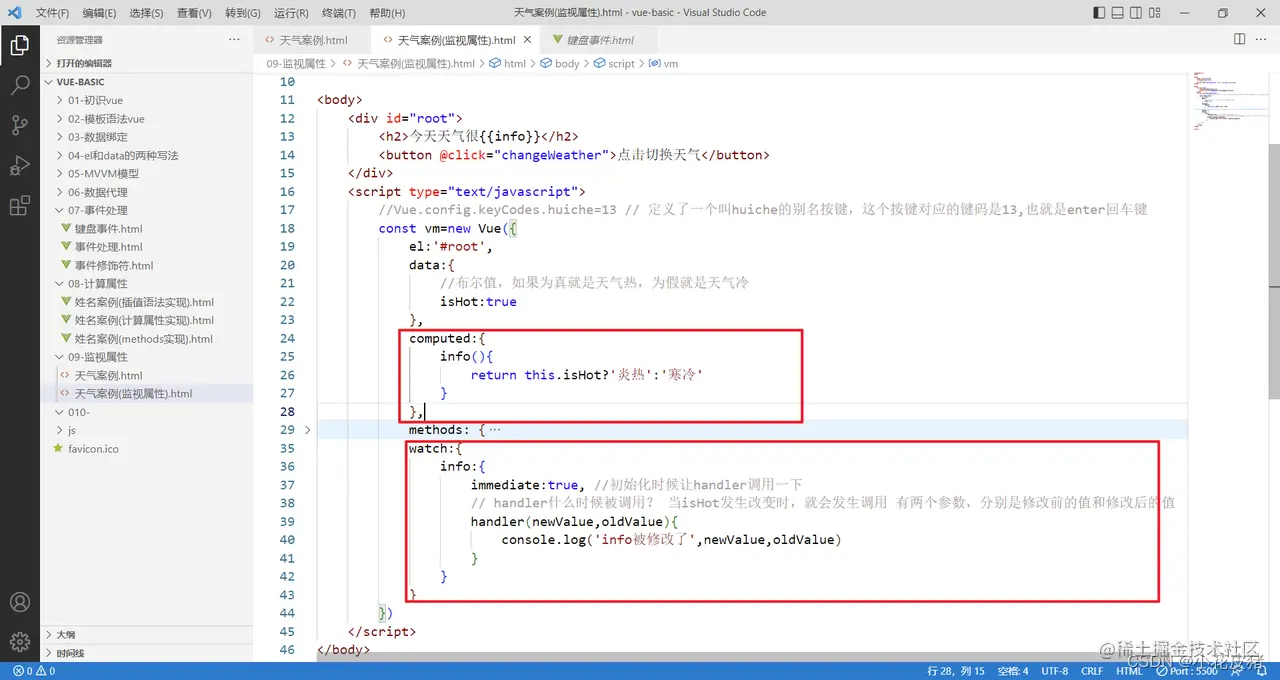Open the Extensions view
The image size is (1280, 680).
19,206
